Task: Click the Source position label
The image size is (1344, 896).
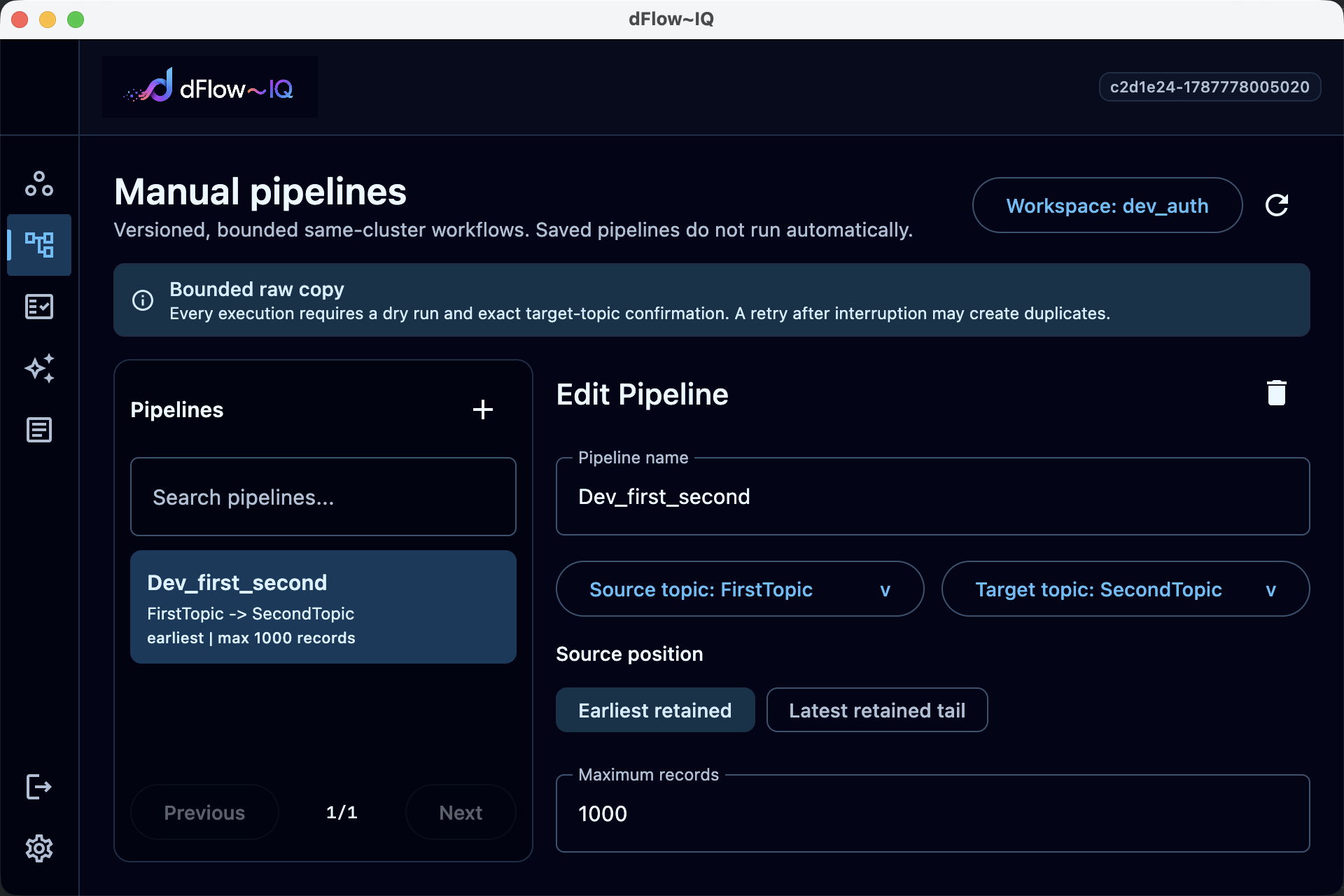Action: pos(629,654)
